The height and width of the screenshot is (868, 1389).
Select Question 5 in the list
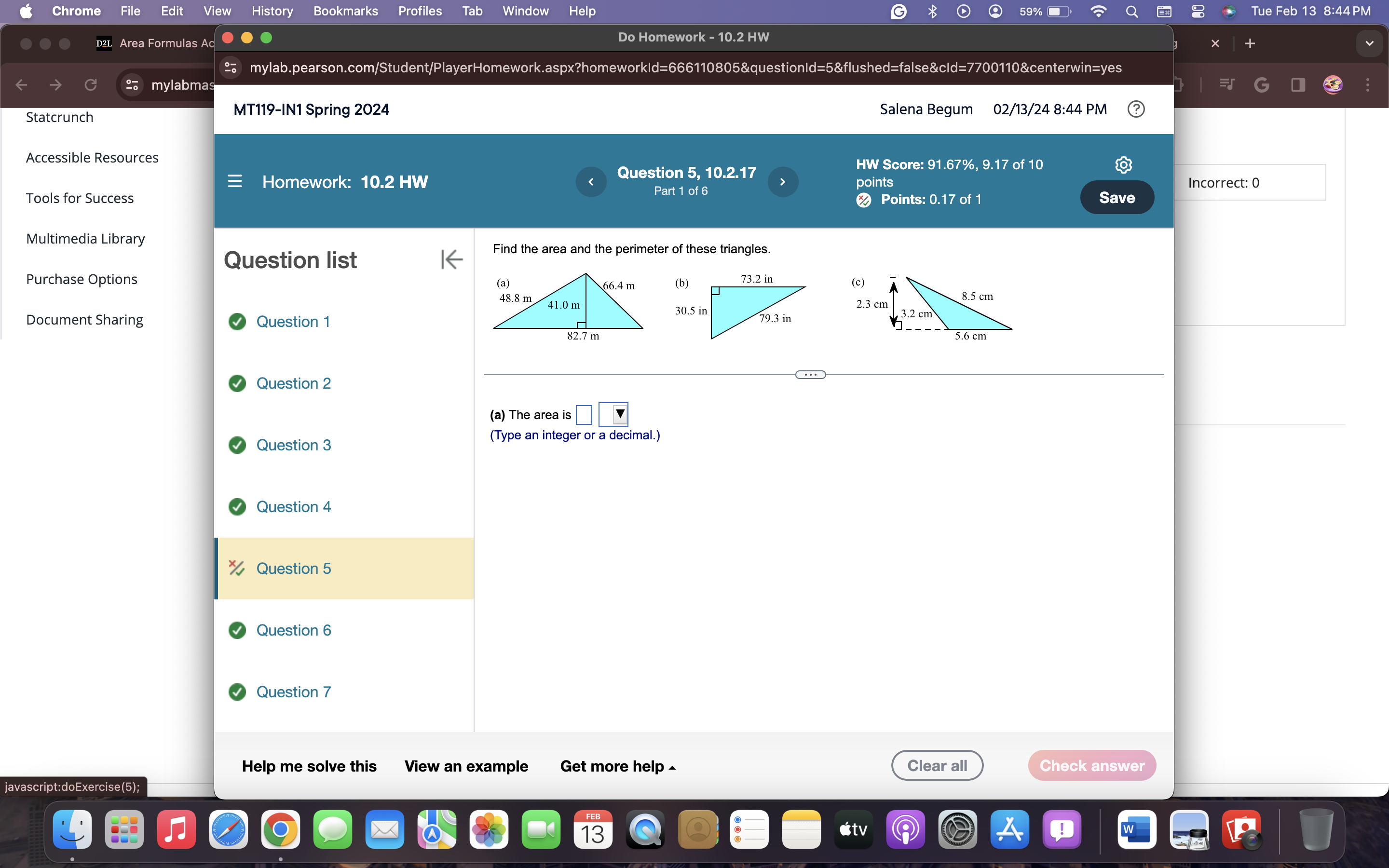click(x=293, y=569)
